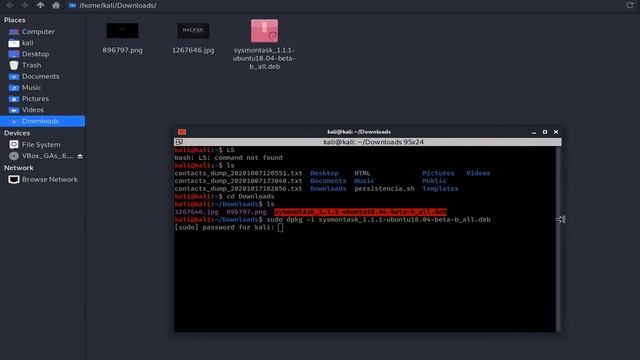
Task: Click the sudo password prompt cursor
Action: (280, 228)
